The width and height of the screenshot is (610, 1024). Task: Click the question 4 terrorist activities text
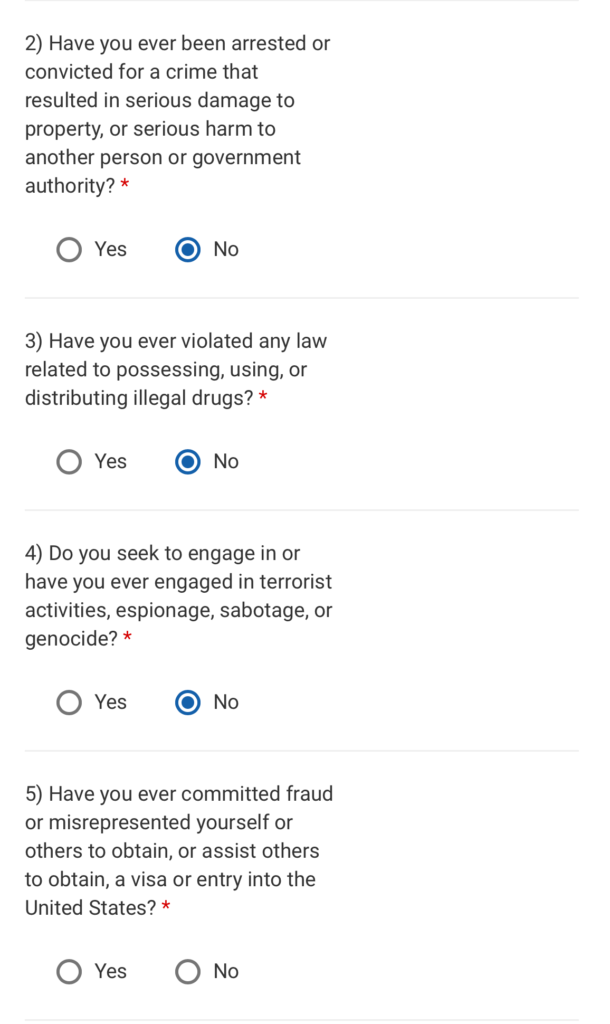(175, 596)
